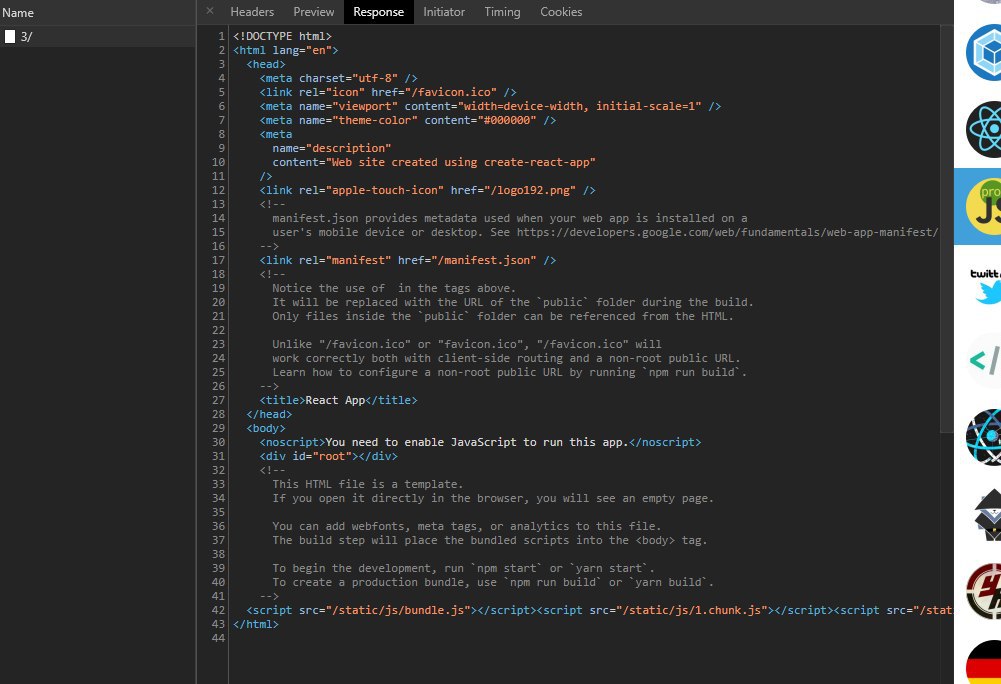This screenshot has height=684, width=1001.
Task: Click the '<div id="root"></div>' line
Action: click(x=328, y=457)
